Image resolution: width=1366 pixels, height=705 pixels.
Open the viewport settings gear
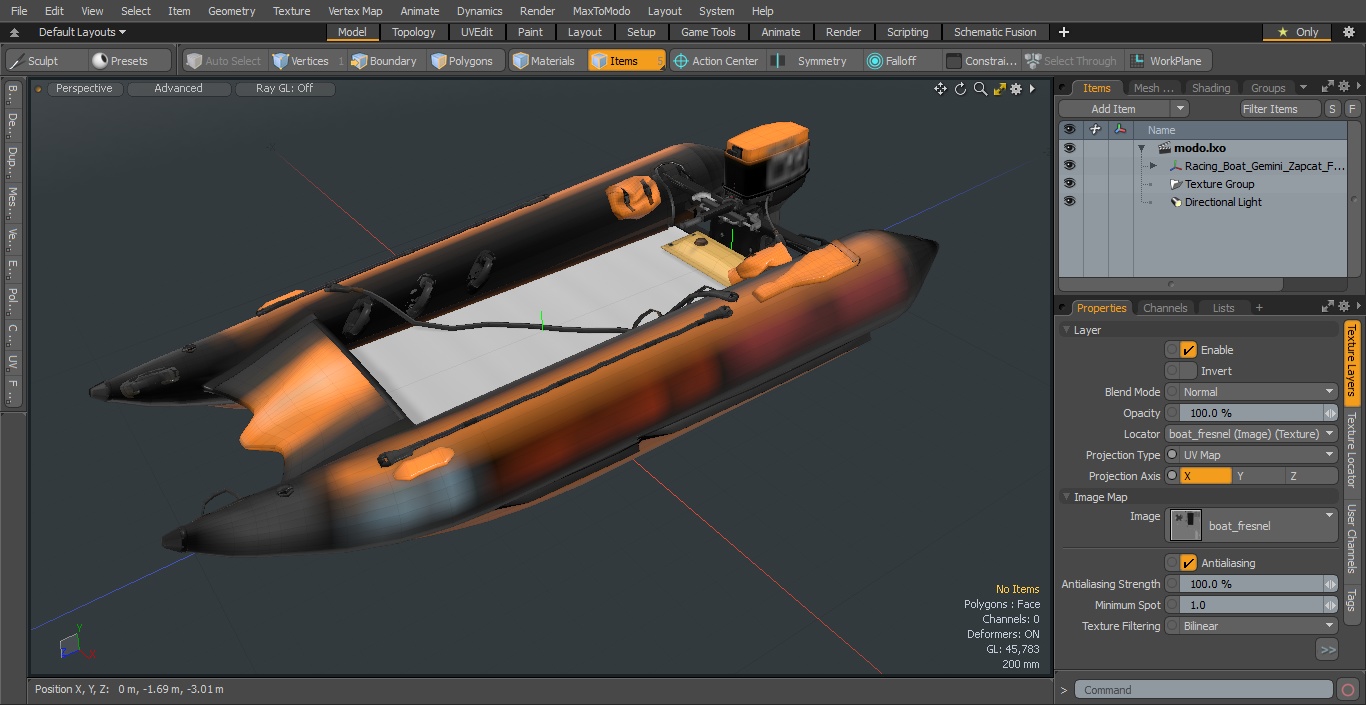1016,89
